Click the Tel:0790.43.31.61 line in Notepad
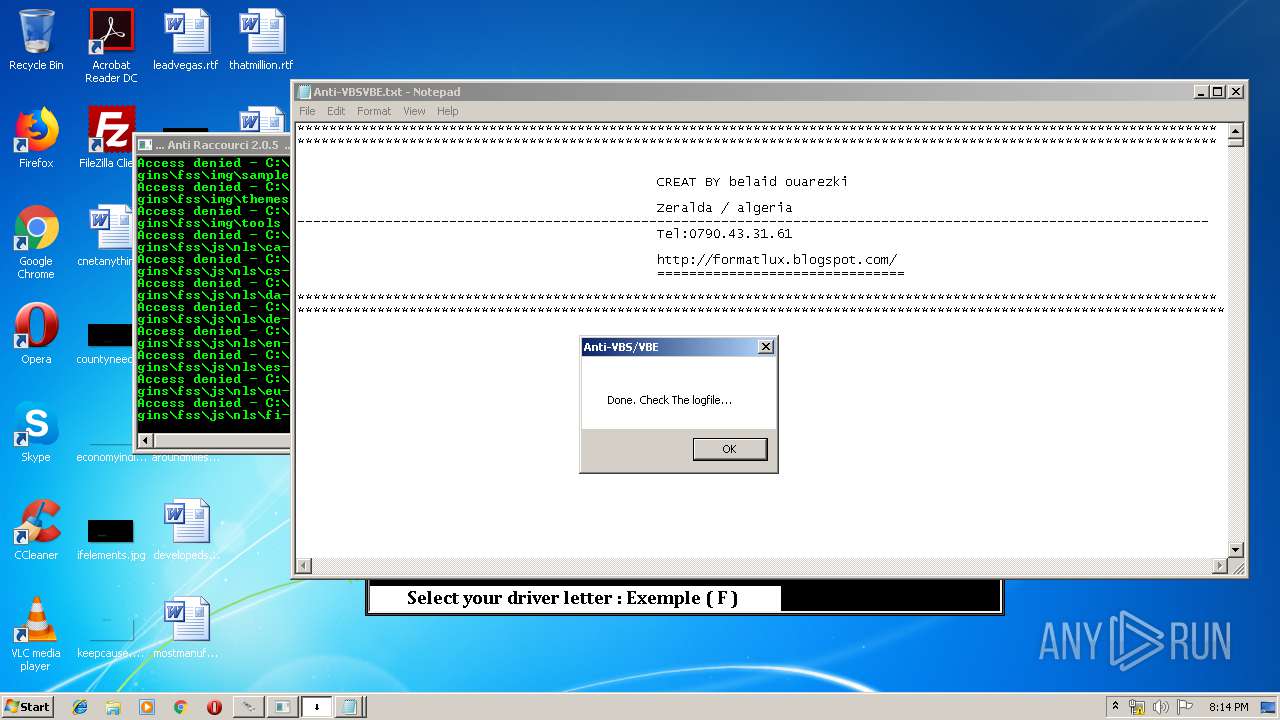 click(x=724, y=234)
